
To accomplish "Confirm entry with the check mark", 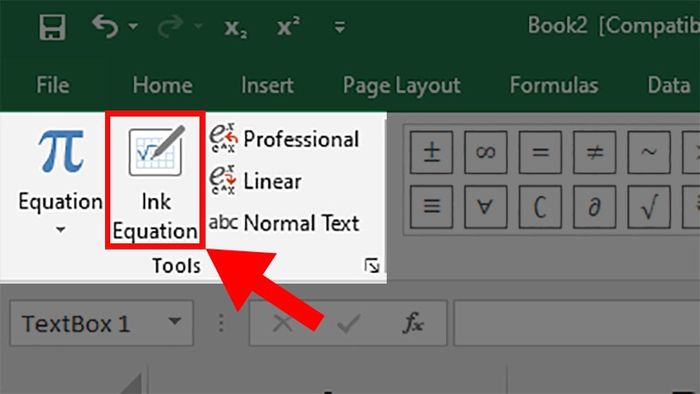I will click(349, 323).
